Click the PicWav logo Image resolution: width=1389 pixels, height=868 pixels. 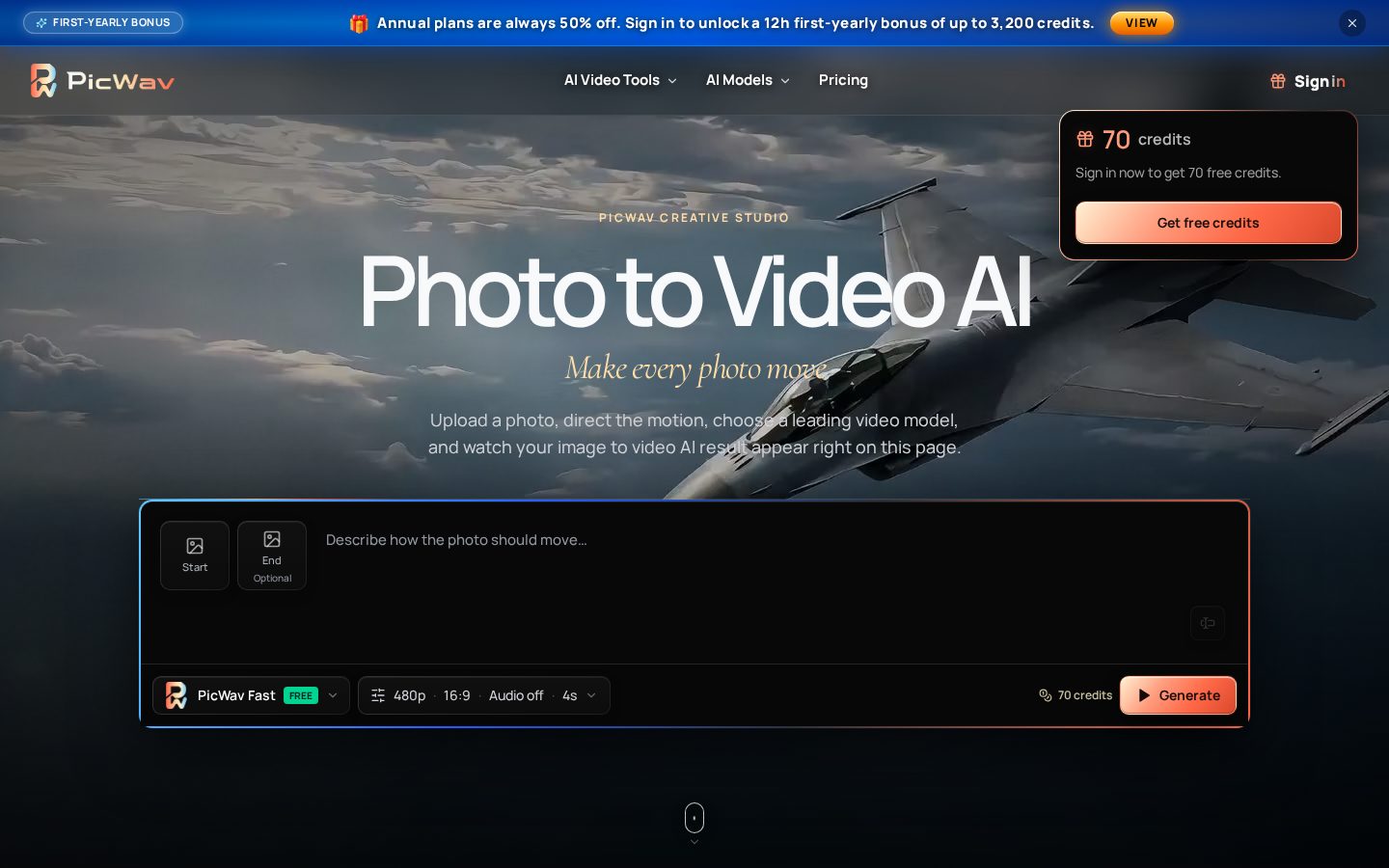click(102, 81)
